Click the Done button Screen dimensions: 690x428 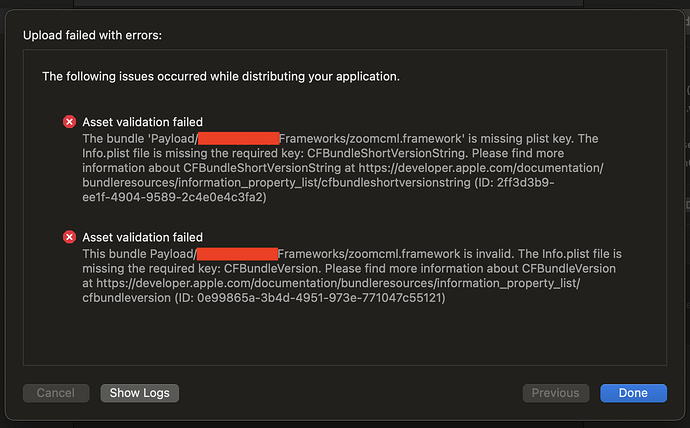coord(633,393)
